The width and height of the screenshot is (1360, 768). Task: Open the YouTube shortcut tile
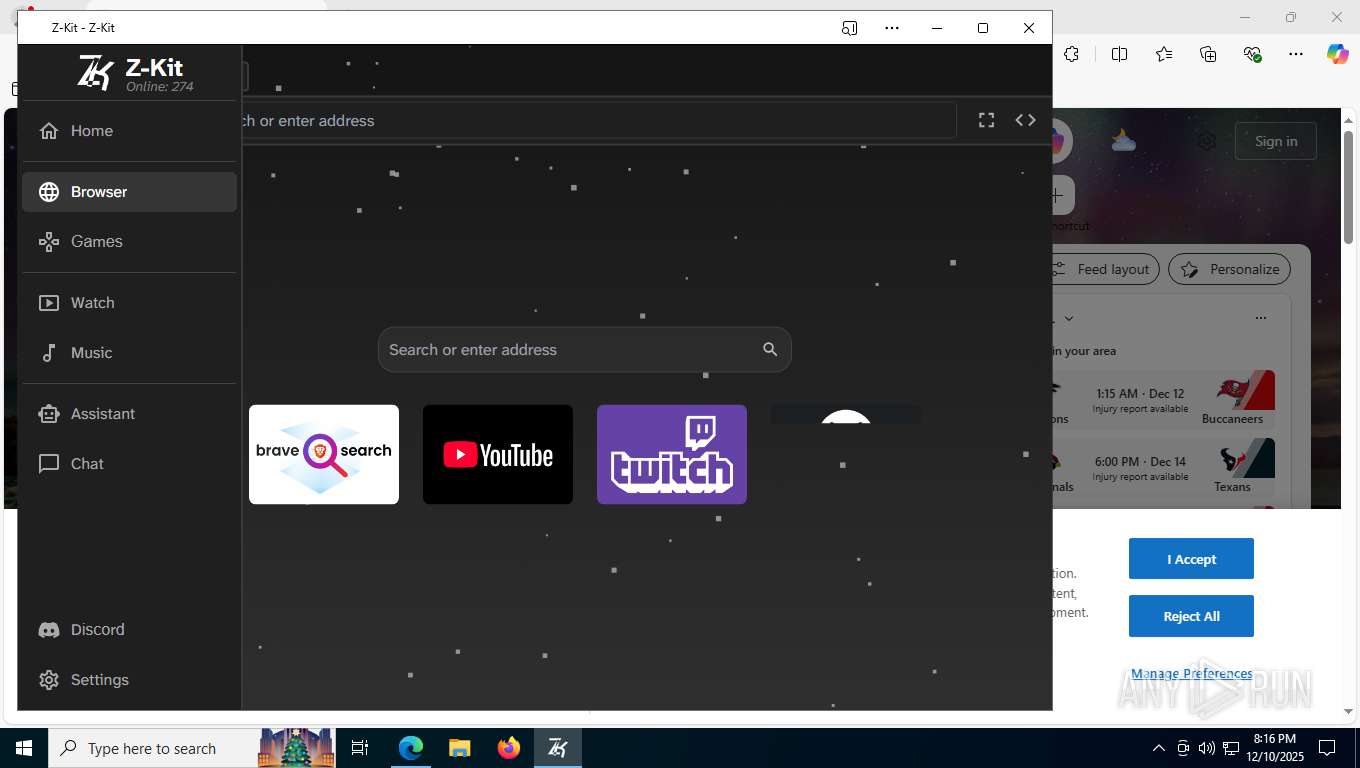[x=498, y=454]
